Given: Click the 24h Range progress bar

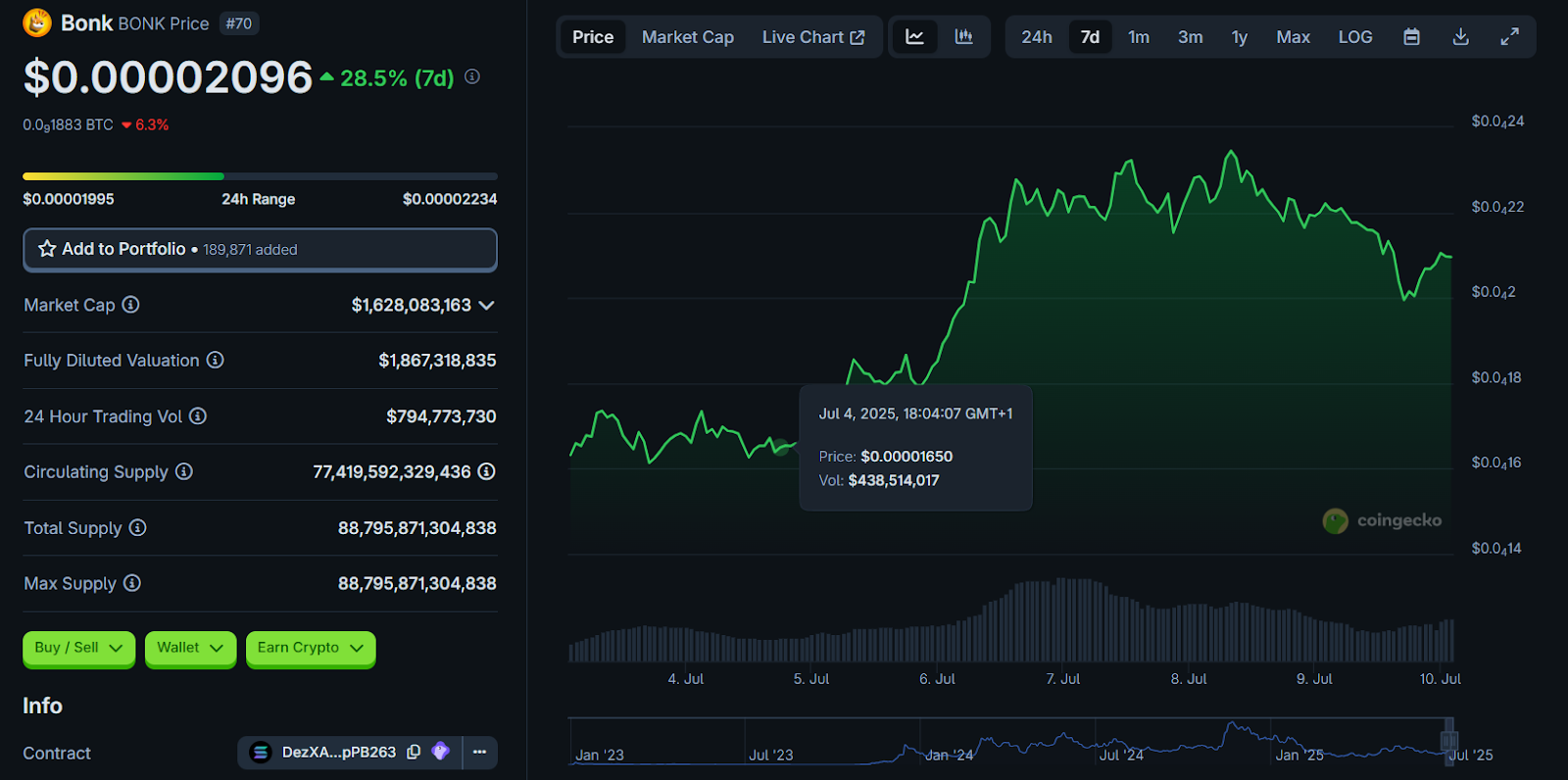Looking at the screenshot, I should click(x=260, y=176).
